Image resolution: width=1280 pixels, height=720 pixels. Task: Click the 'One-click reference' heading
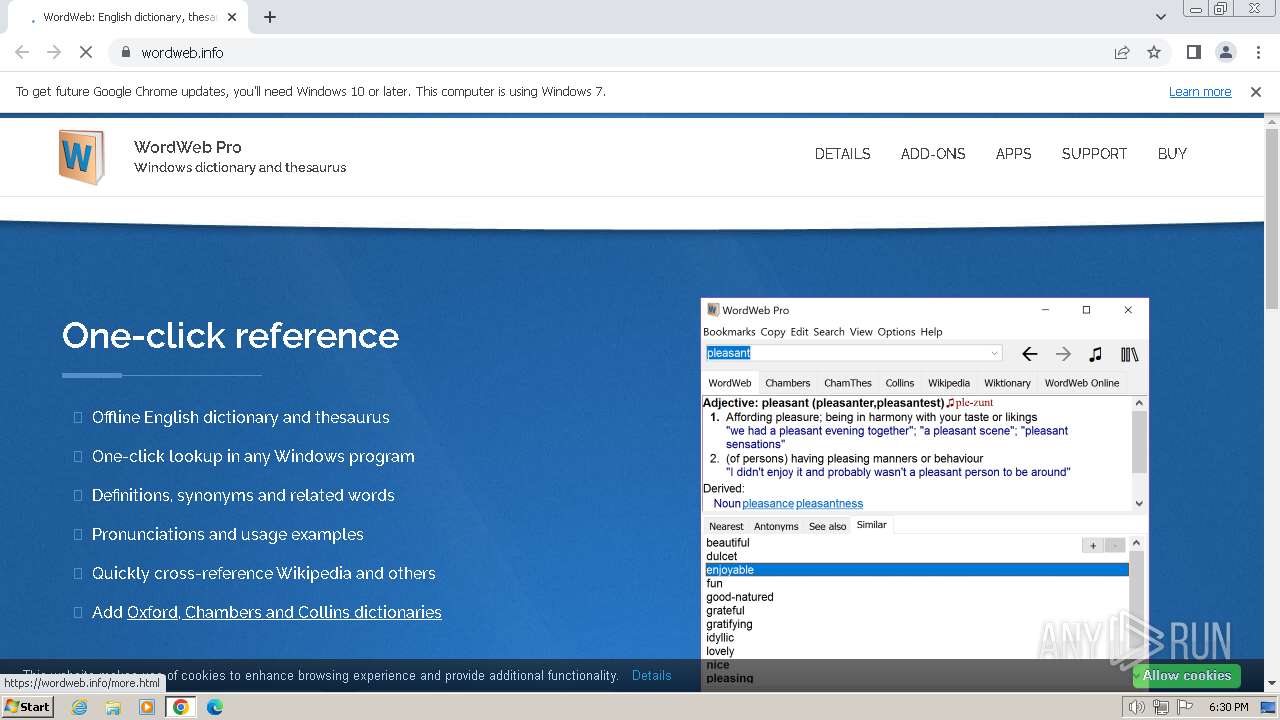coord(230,336)
